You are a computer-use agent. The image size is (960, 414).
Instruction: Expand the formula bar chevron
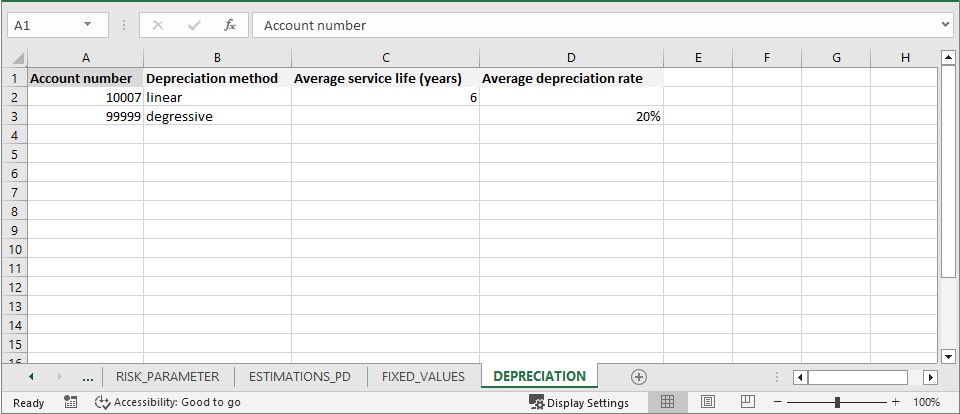(x=947, y=25)
